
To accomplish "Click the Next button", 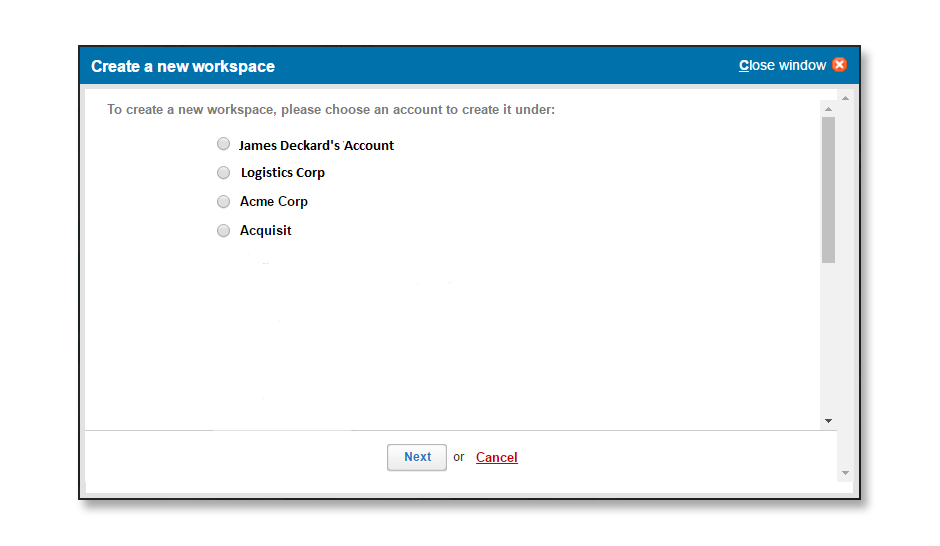I will coord(417,457).
